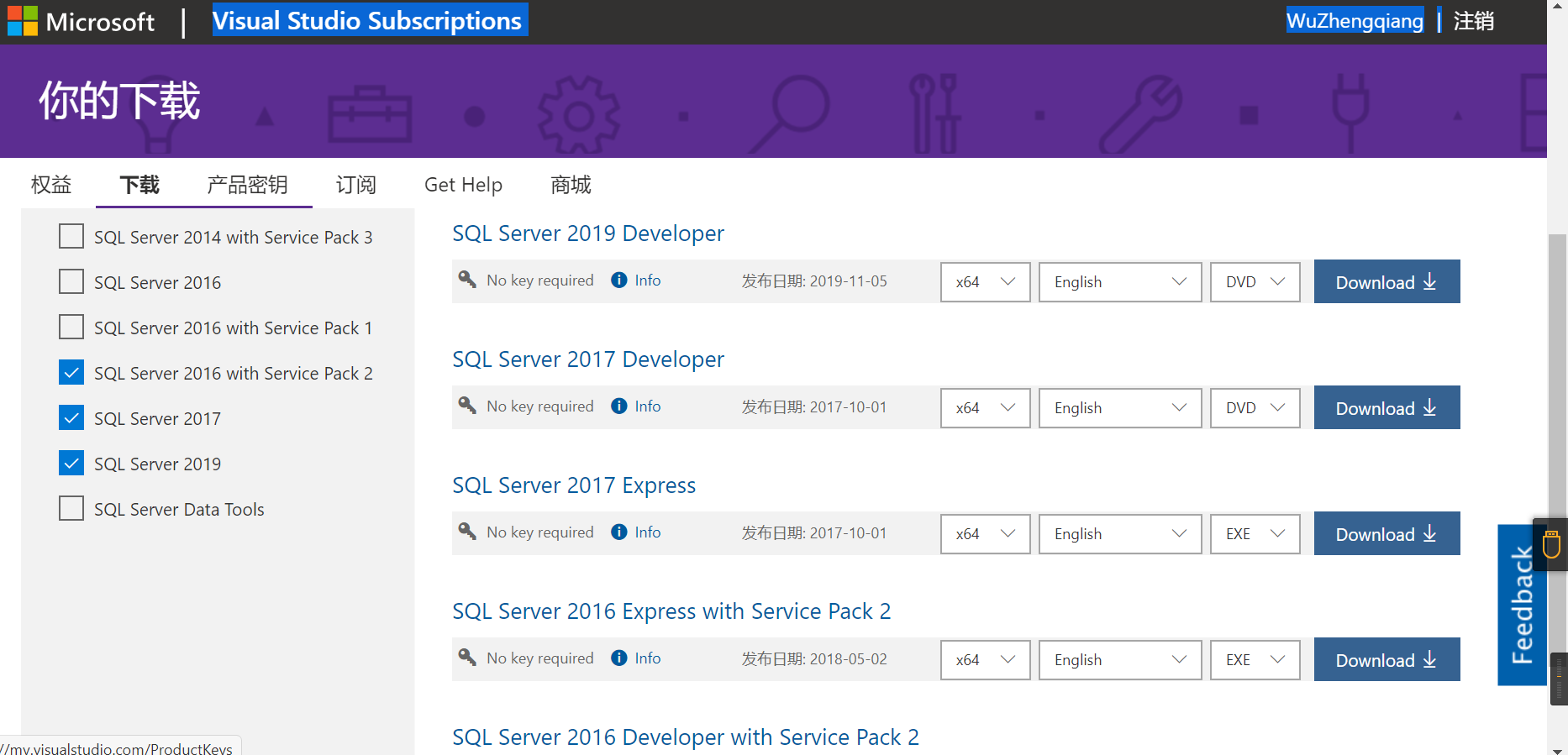The image size is (1568, 755).
Task: Check the SQL Server 2016 with Service Pack 1 box
Action: (71, 328)
